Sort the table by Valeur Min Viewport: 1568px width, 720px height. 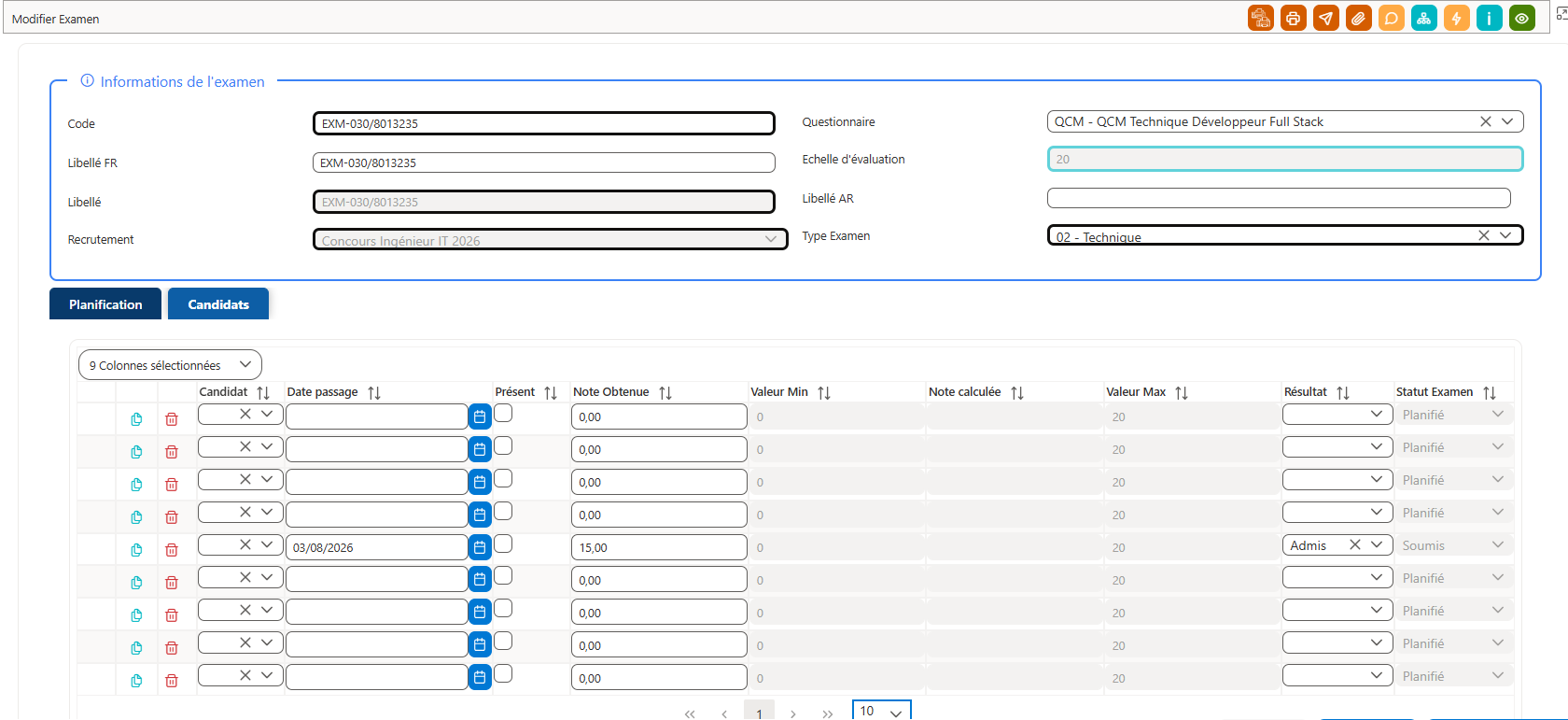[x=824, y=393]
